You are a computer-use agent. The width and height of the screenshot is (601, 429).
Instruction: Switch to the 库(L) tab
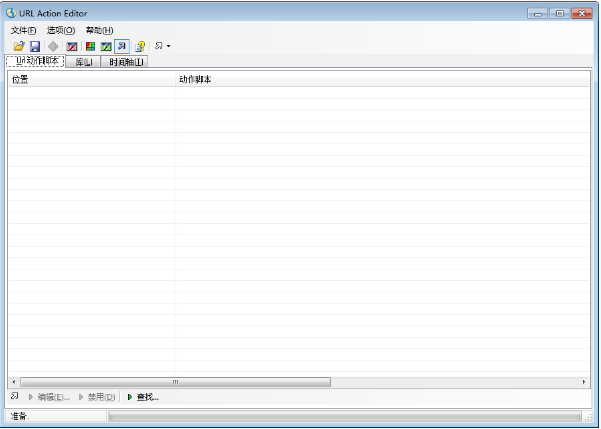coord(84,62)
